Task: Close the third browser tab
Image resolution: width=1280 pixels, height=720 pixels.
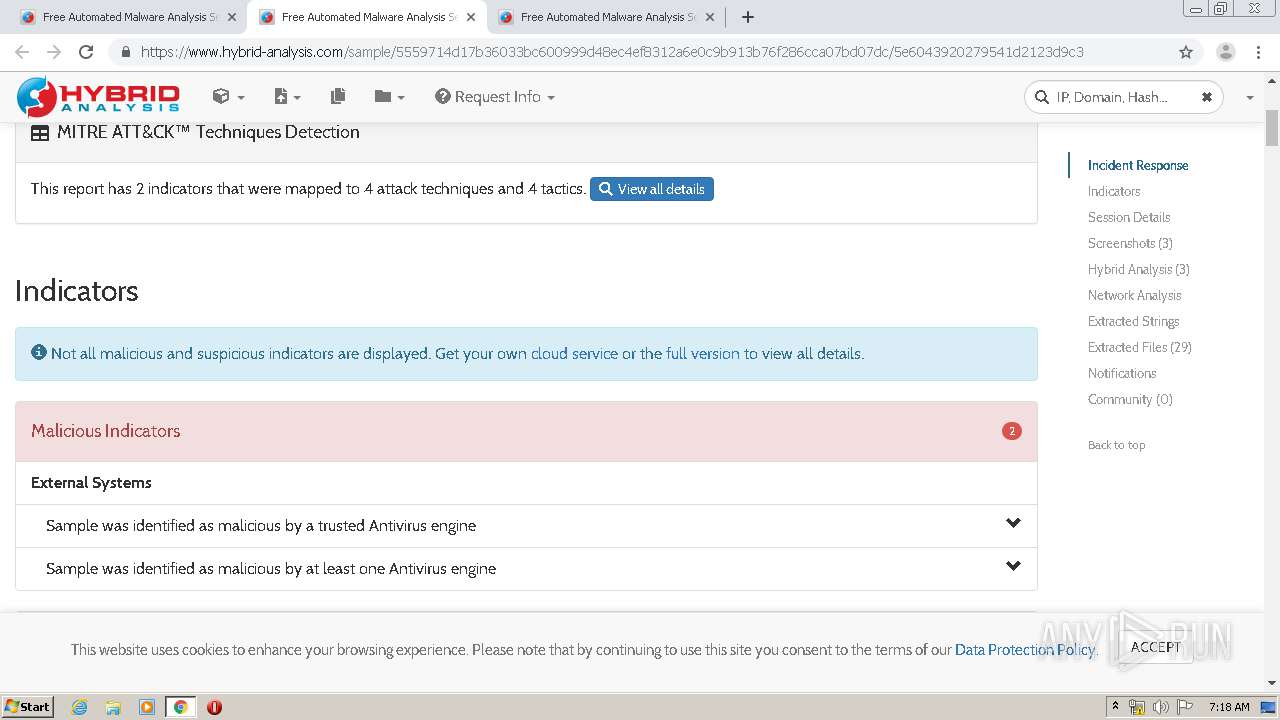Action: 709,17
